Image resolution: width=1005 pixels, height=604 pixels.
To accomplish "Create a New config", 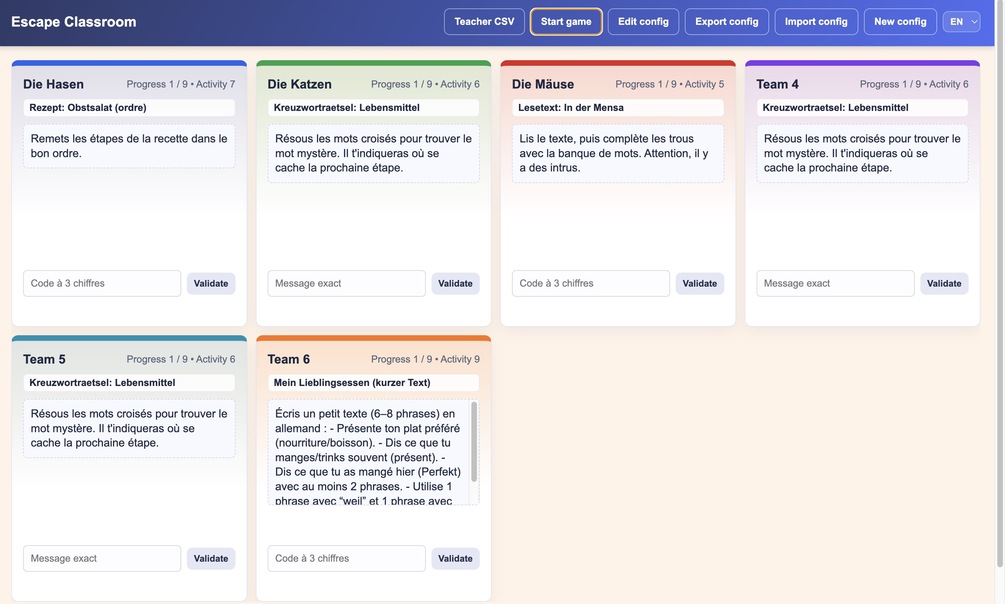I will point(900,22).
